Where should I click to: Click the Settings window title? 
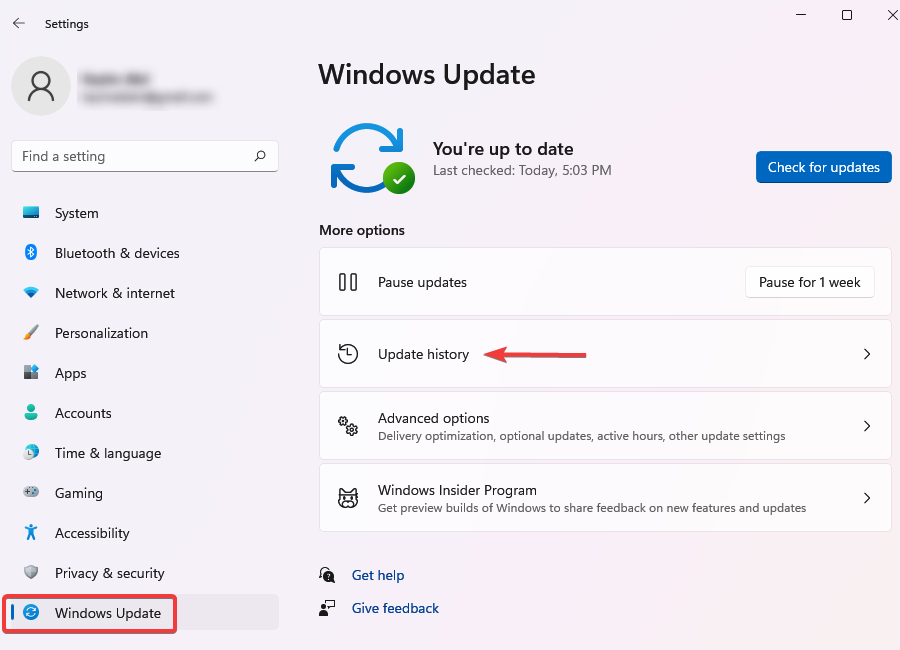coord(67,24)
